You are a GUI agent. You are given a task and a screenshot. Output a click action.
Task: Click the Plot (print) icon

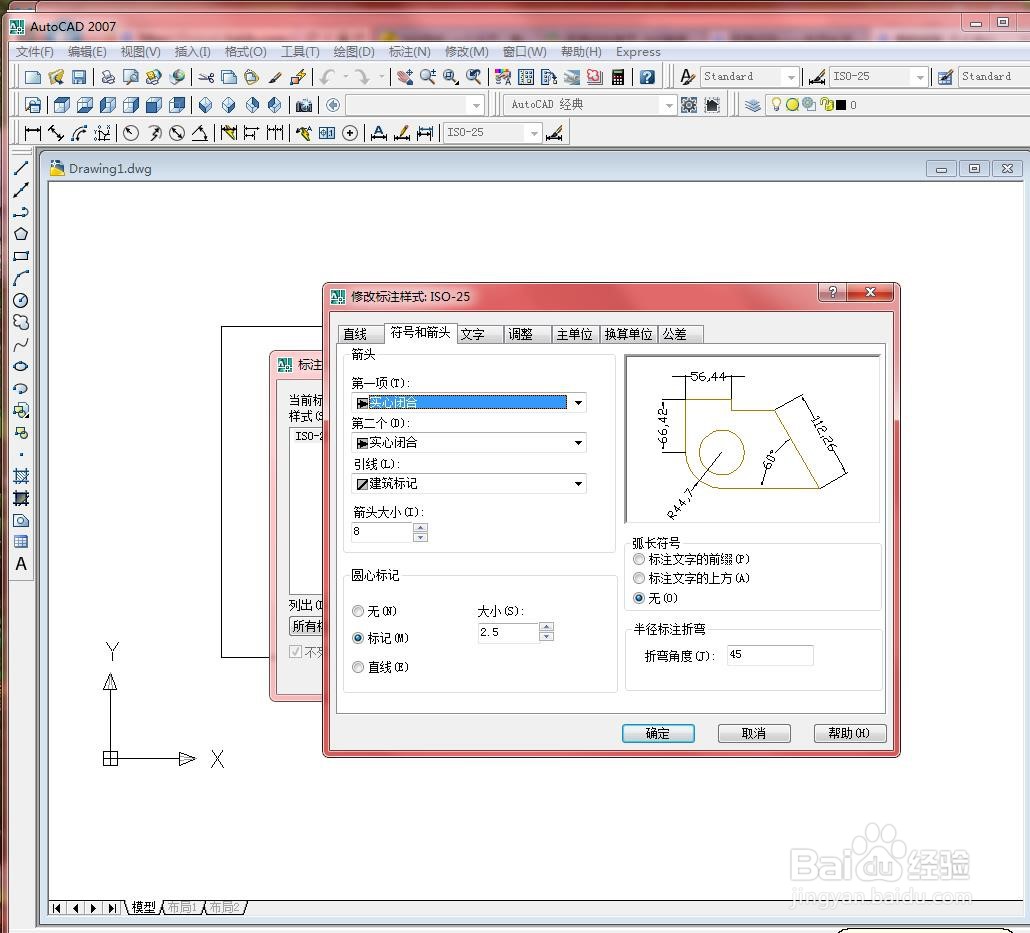[108, 77]
